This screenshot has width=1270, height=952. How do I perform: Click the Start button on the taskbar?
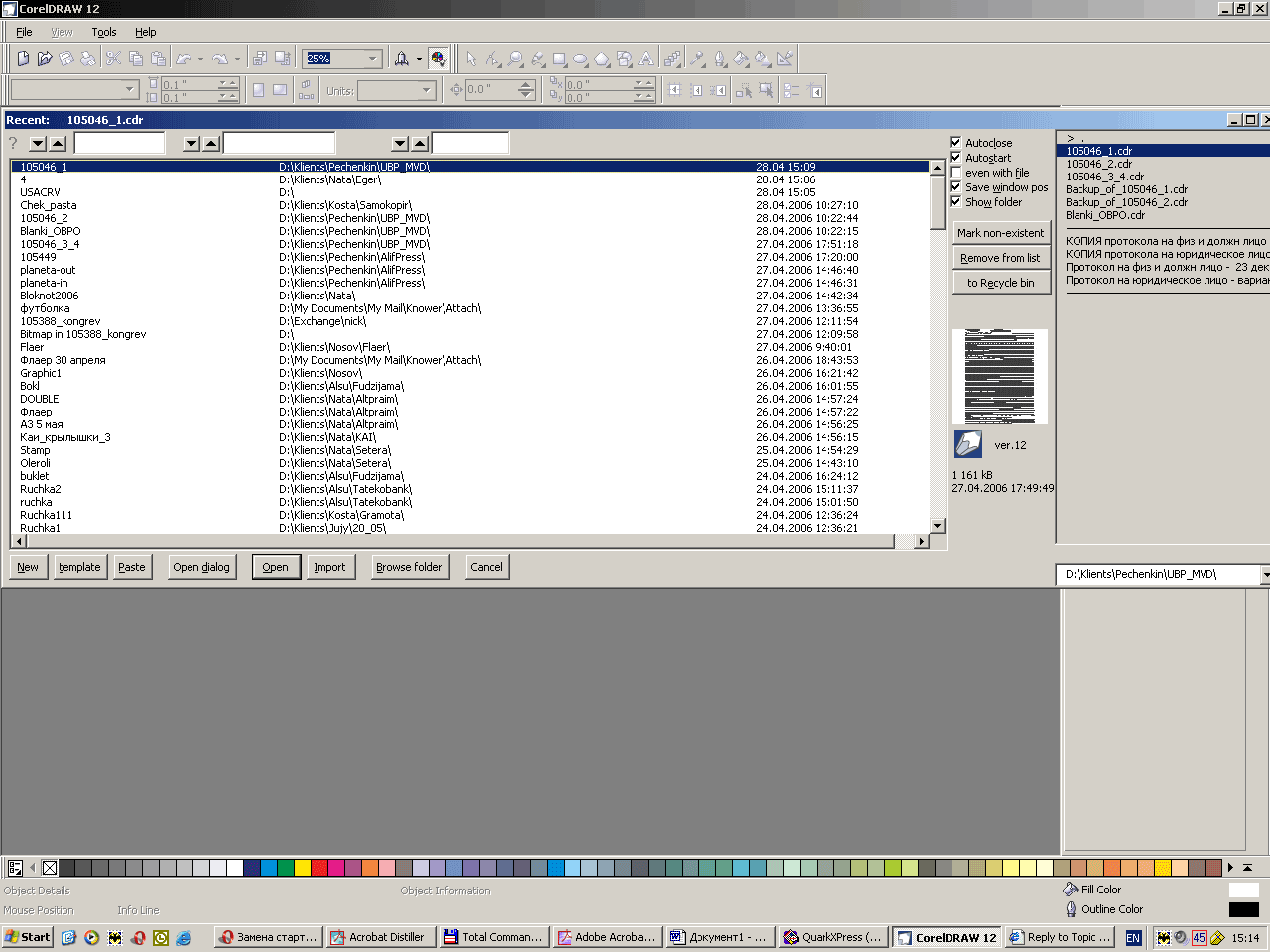(x=27, y=937)
